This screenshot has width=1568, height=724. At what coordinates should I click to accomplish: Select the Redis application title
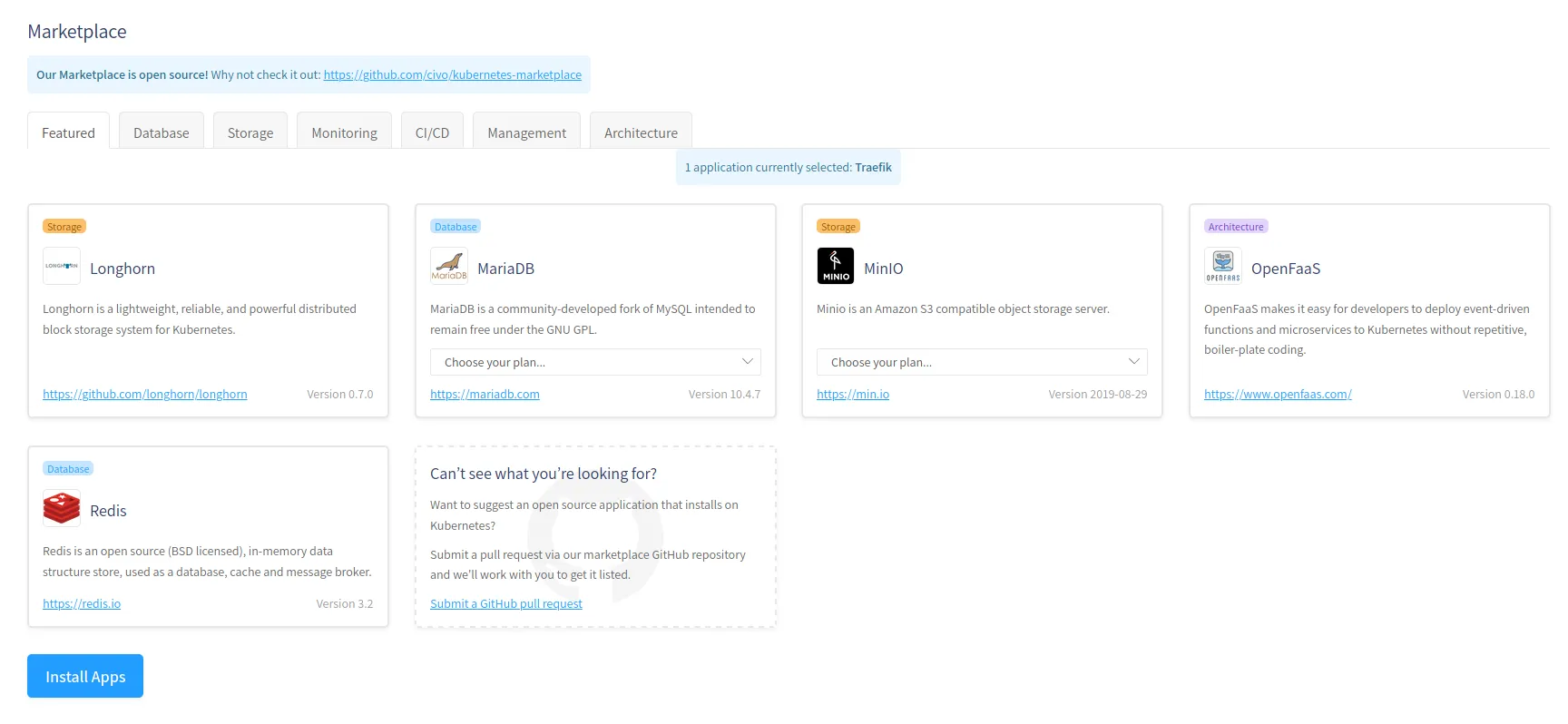108,511
